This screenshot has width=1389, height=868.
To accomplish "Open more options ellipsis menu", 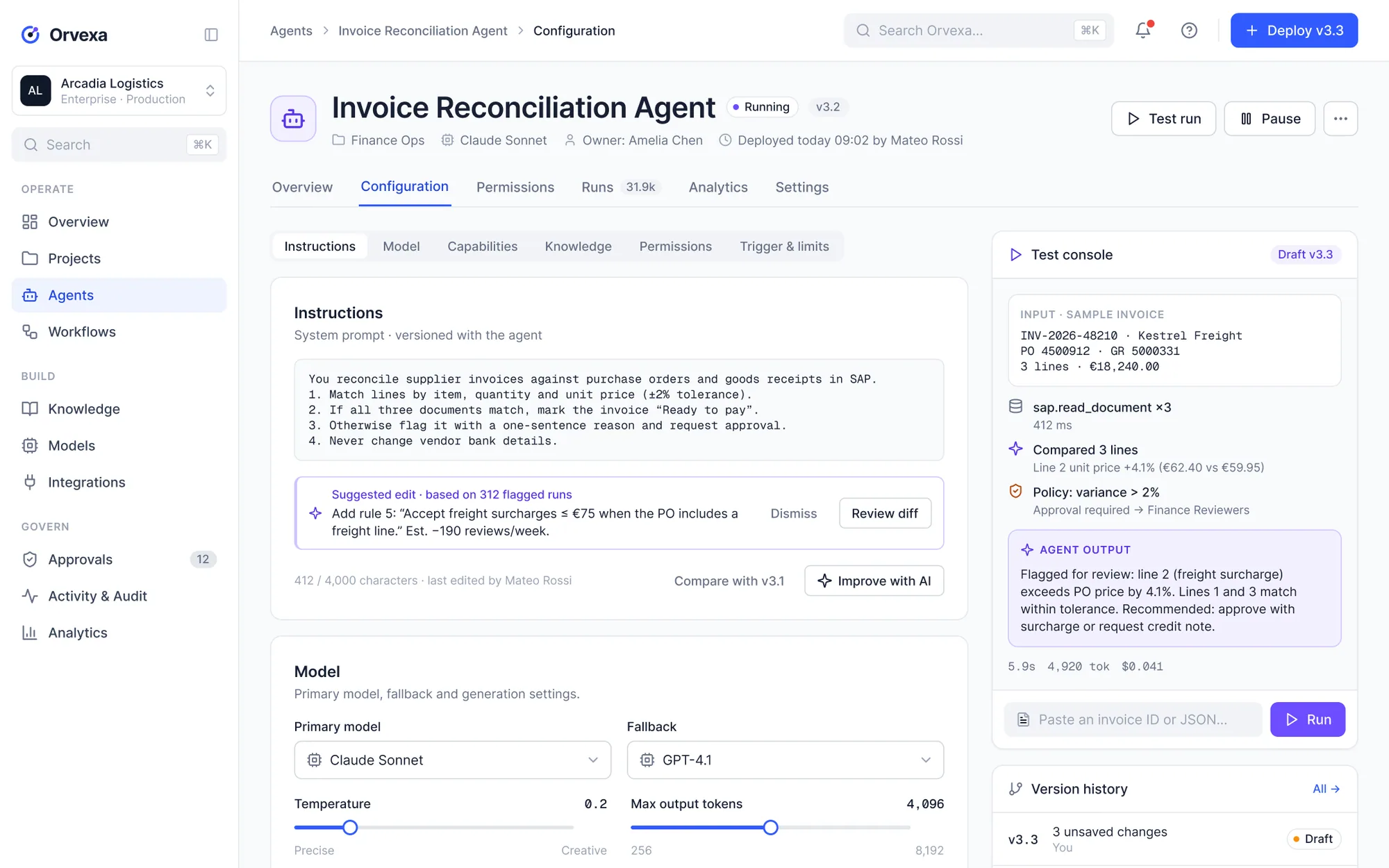I will pyautogui.click(x=1340, y=119).
